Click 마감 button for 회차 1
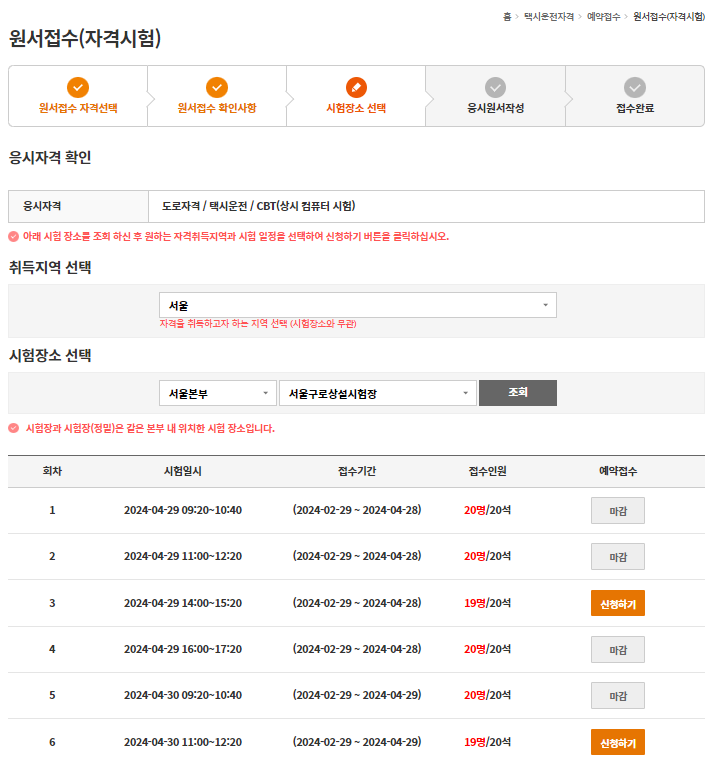Screen dimensions: 717x762 (x=618, y=510)
